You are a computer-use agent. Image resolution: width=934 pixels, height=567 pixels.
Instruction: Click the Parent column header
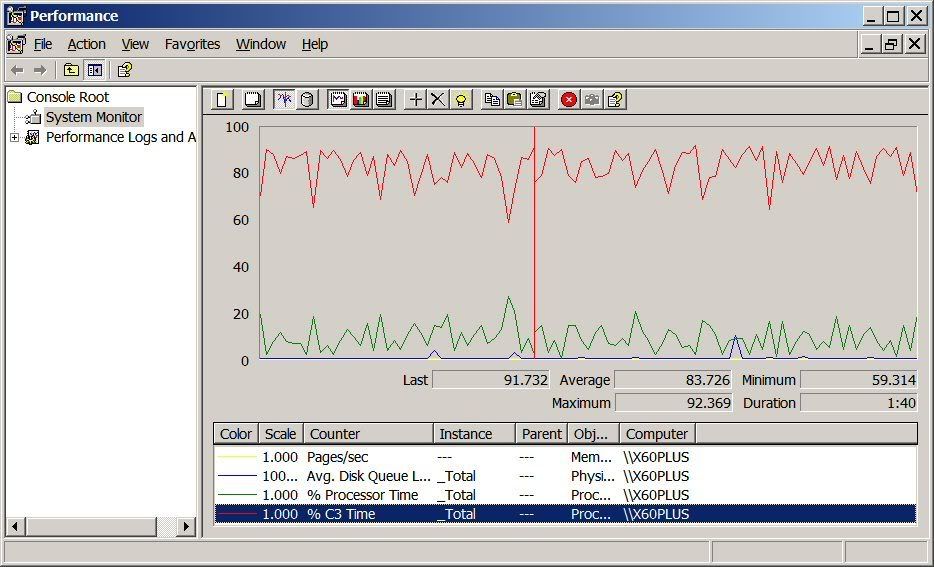[541, 434]
